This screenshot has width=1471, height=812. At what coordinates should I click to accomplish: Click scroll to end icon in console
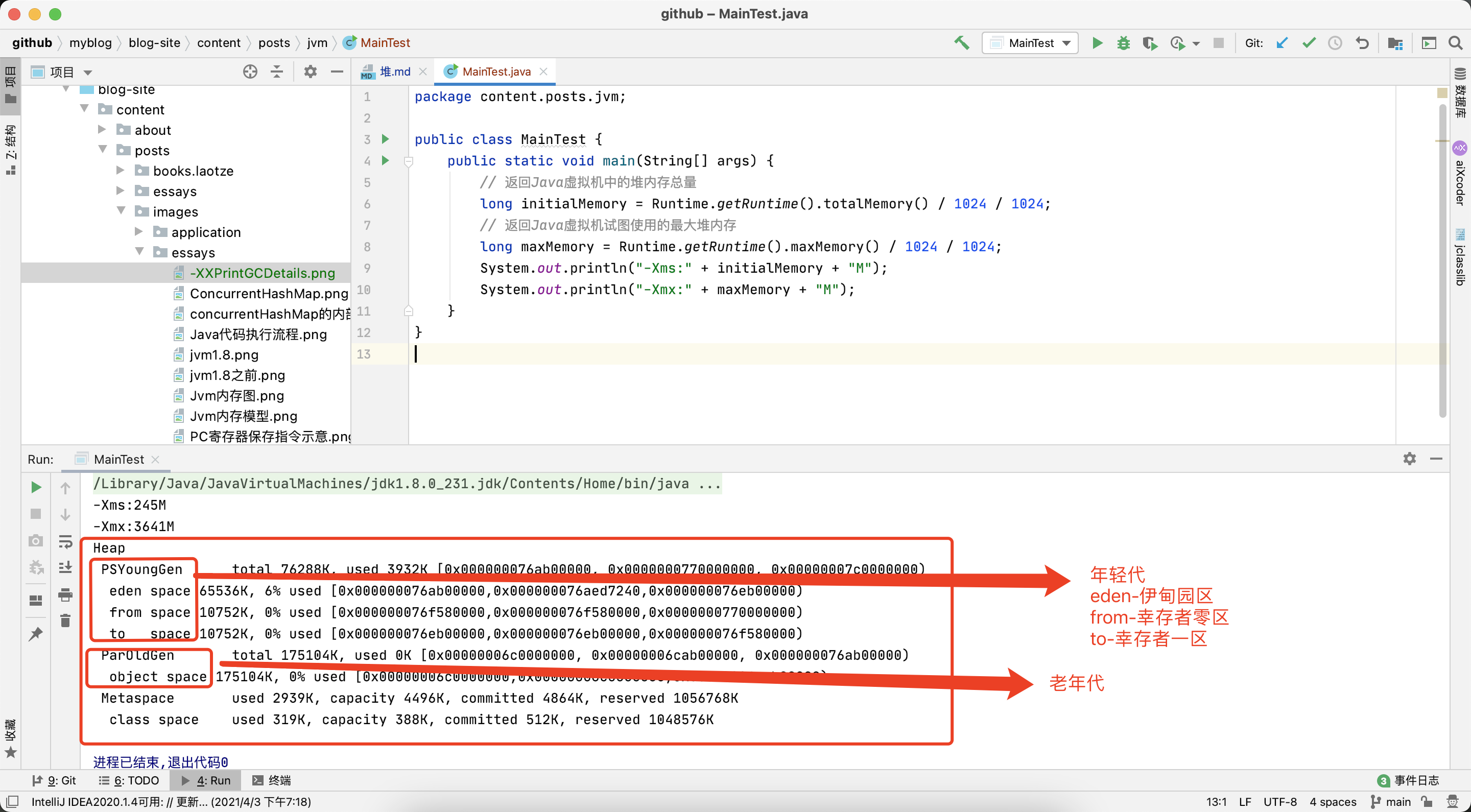pos(65,567)
